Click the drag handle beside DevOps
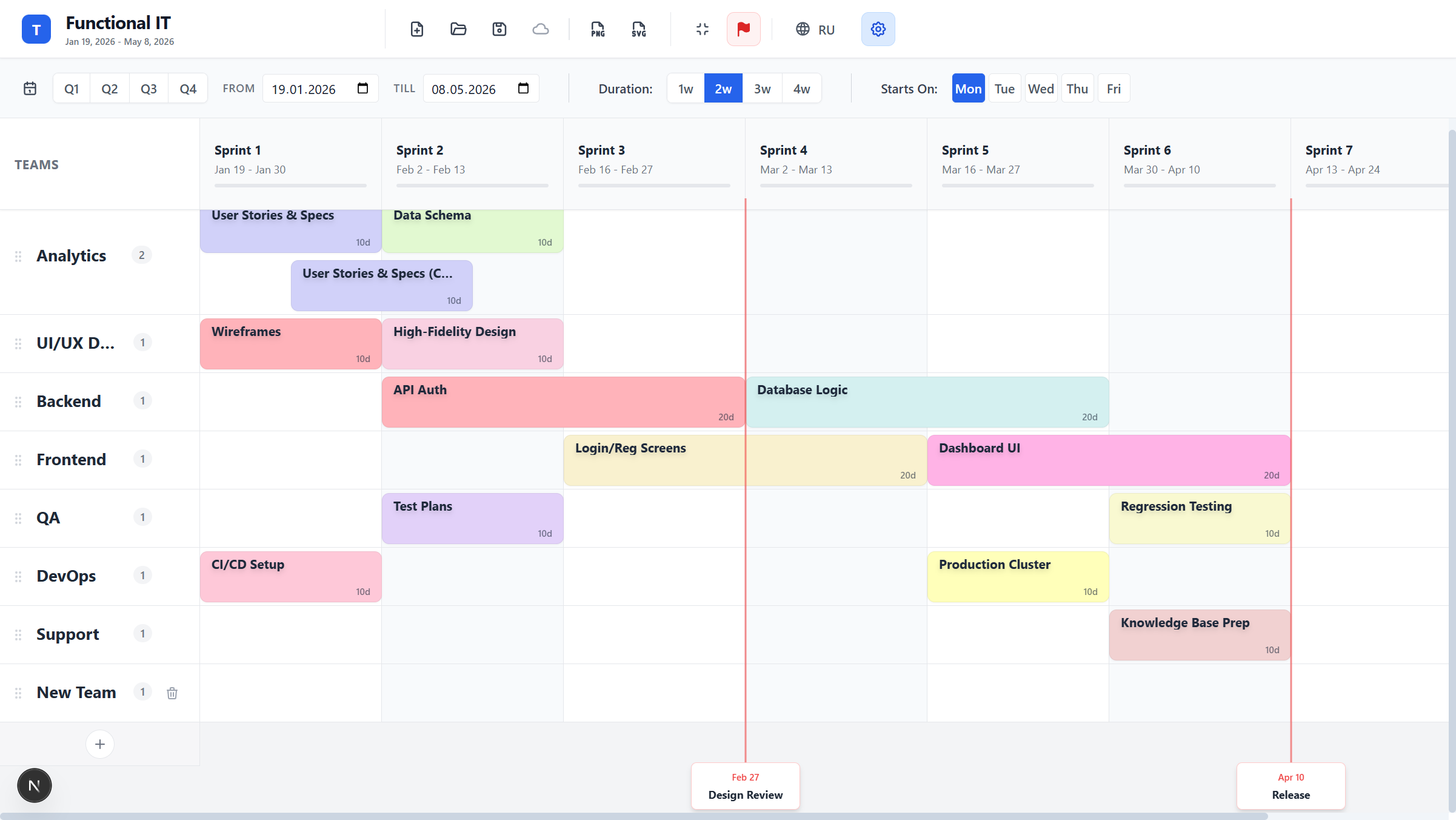Viewport: 1456px width, 820px height. [x=18, y=576]
